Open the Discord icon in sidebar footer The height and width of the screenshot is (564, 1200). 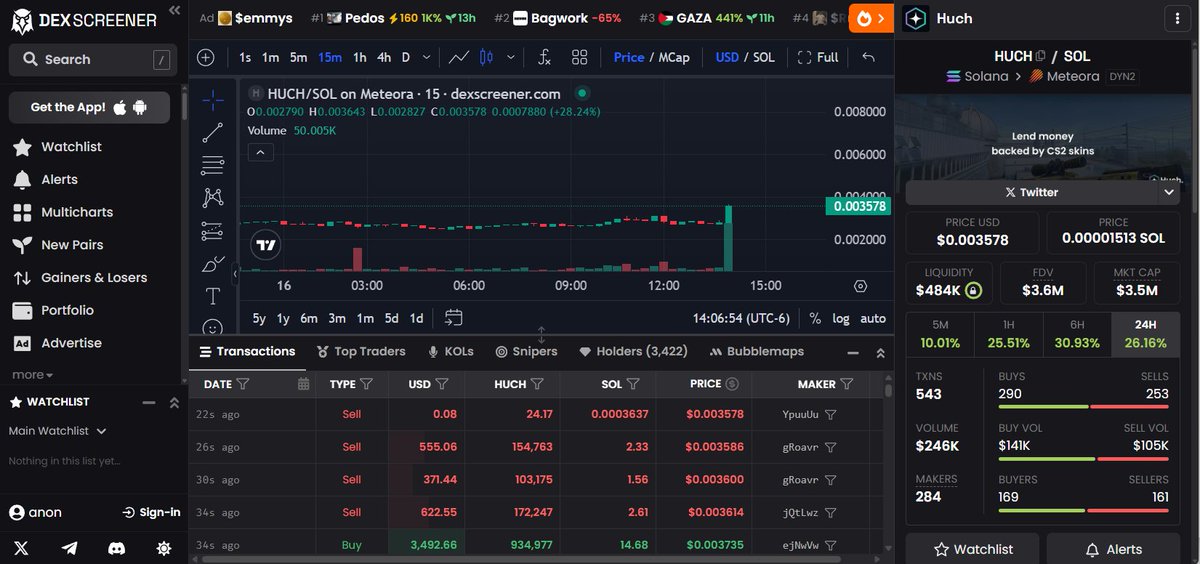pos(116,548)
